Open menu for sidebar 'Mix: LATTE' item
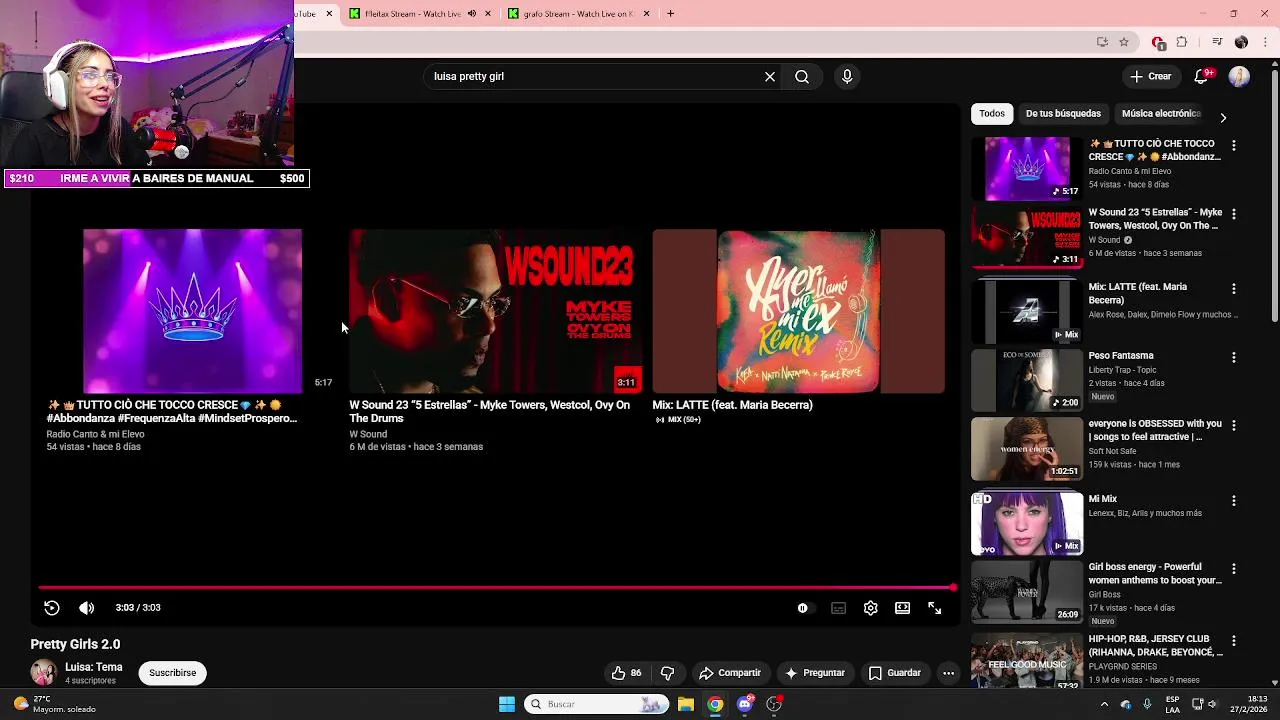The width and height of the screenshot is (1280, 720). coord(1234,289)
